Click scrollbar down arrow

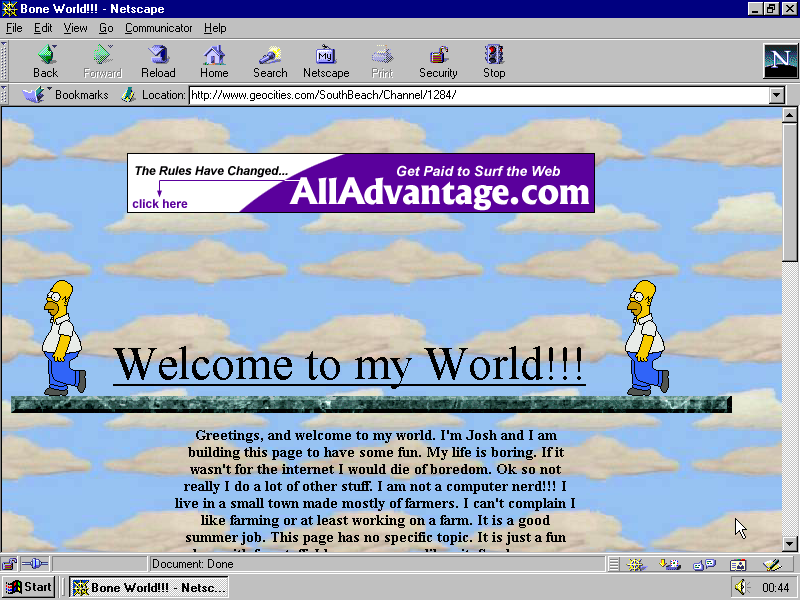click(x=789, y=544)
